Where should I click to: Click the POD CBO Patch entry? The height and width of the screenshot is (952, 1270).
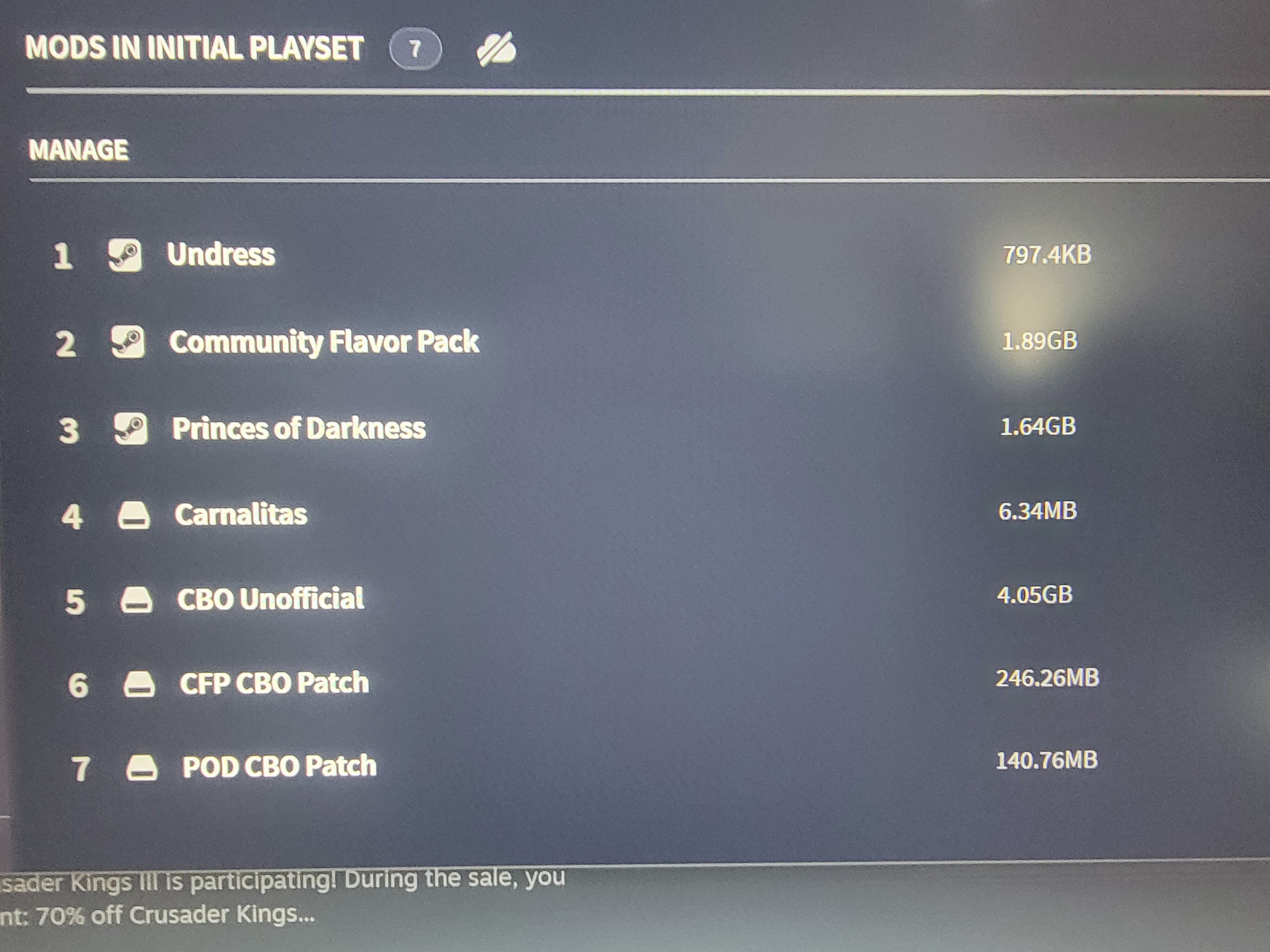coord(280,766)
